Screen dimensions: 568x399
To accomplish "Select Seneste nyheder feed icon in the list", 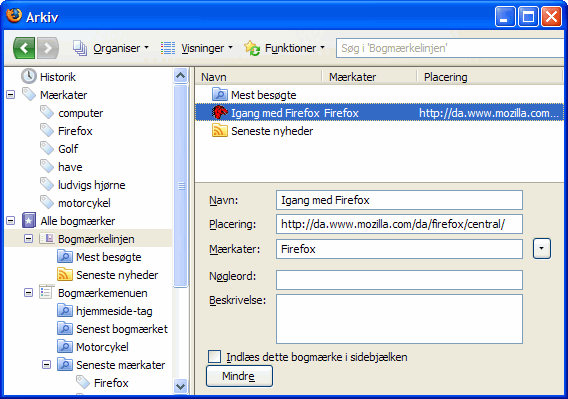I will pos(220,130).
